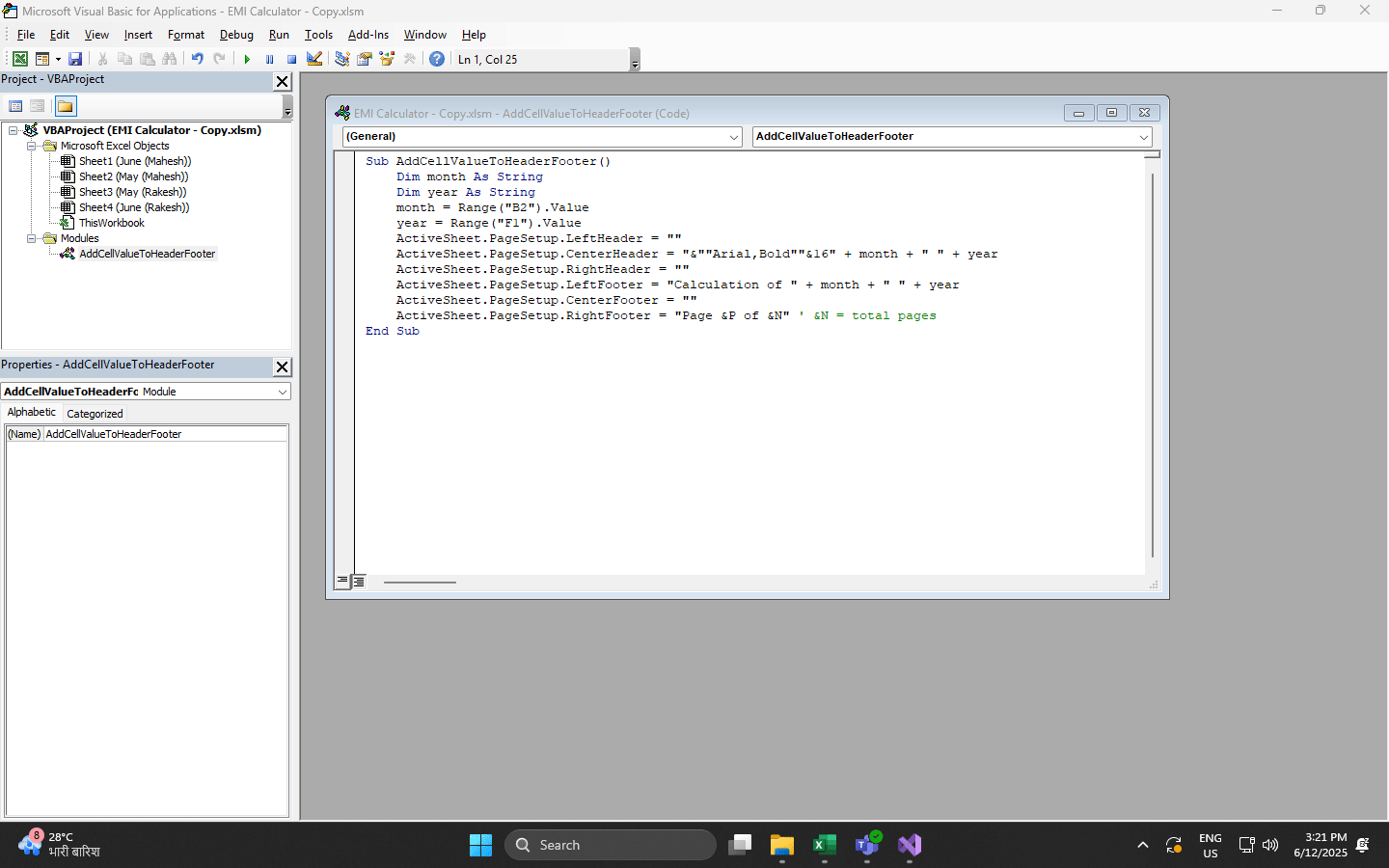Click the Break pause icon
1389x868 pixels.
click(x=269, y=59)
